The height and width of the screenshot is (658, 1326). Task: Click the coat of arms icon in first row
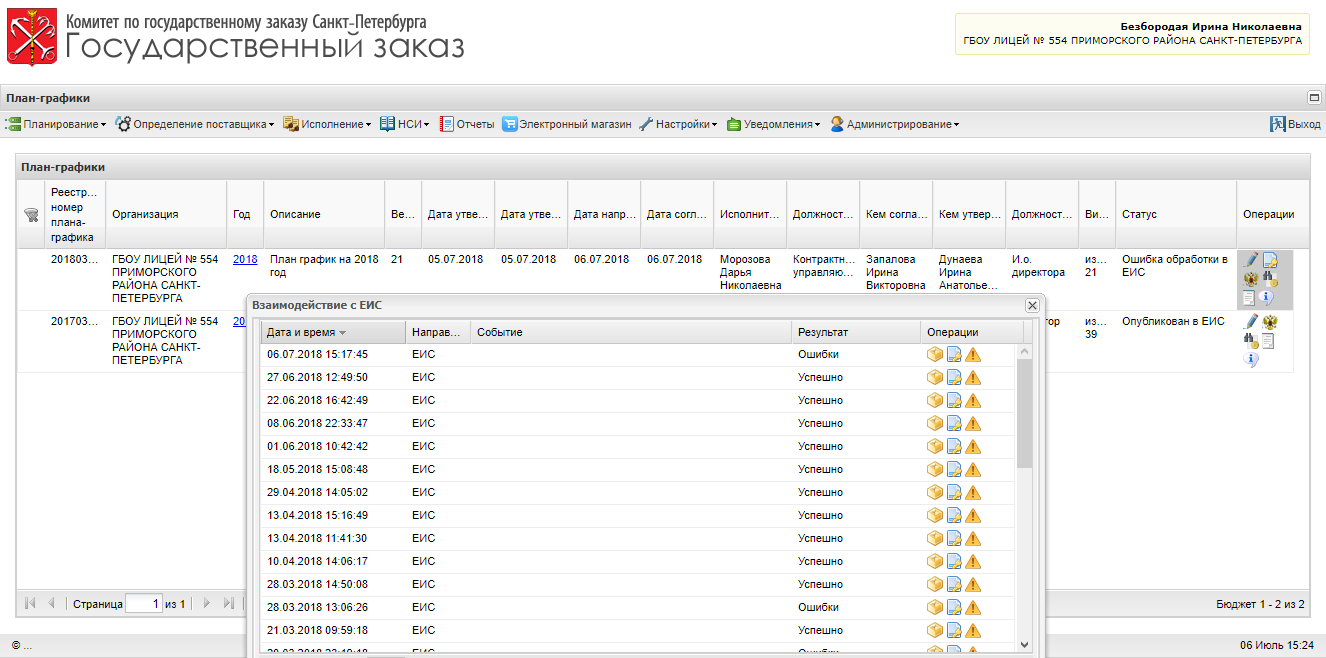(1250, 279)
